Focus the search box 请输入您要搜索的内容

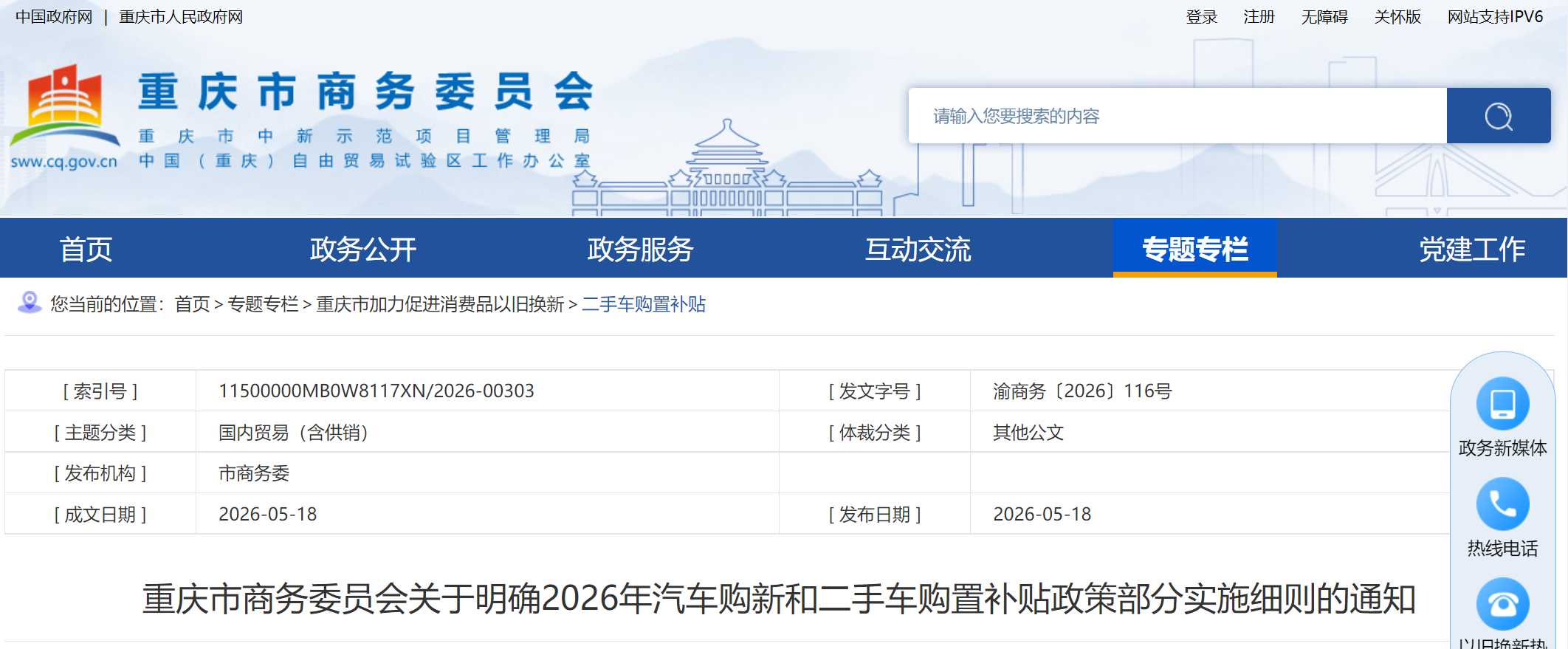(1177, 116)
